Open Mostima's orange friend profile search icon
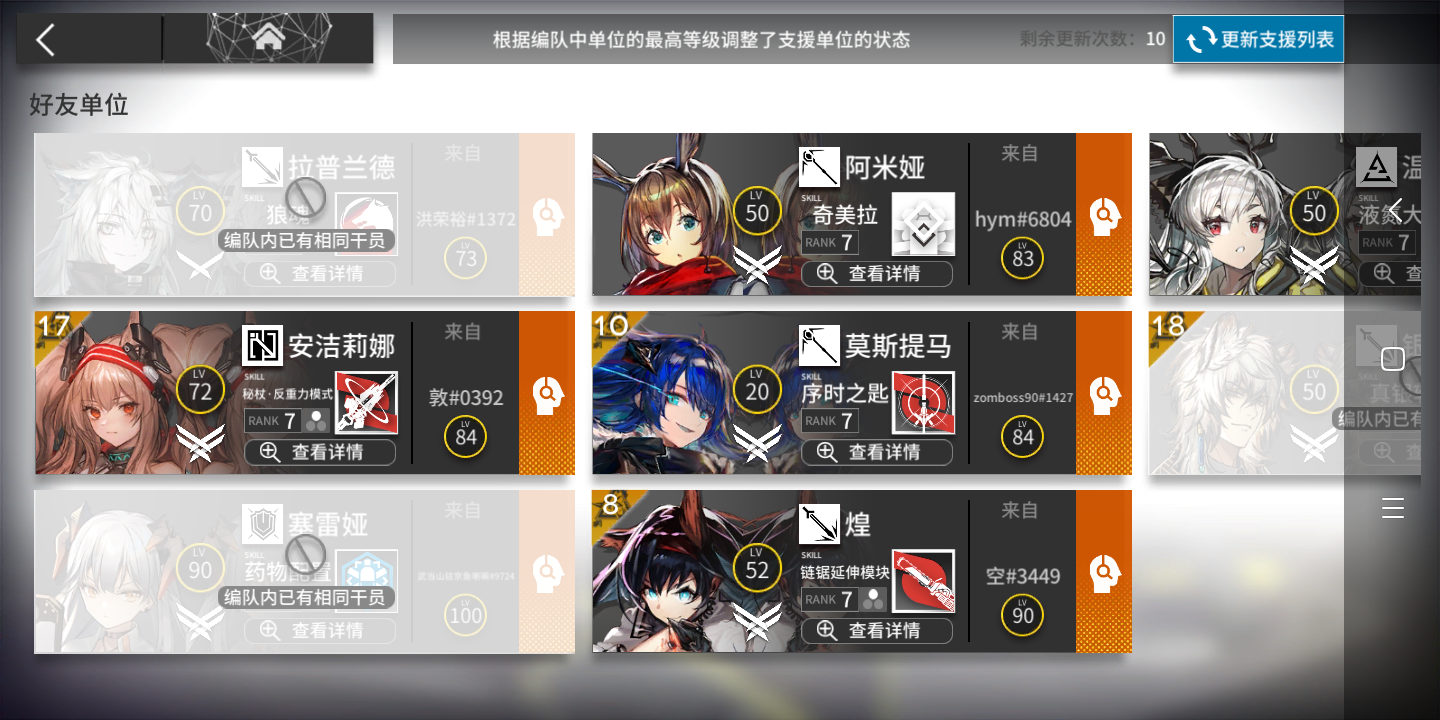1440x720 pixels. (1104, 393)
